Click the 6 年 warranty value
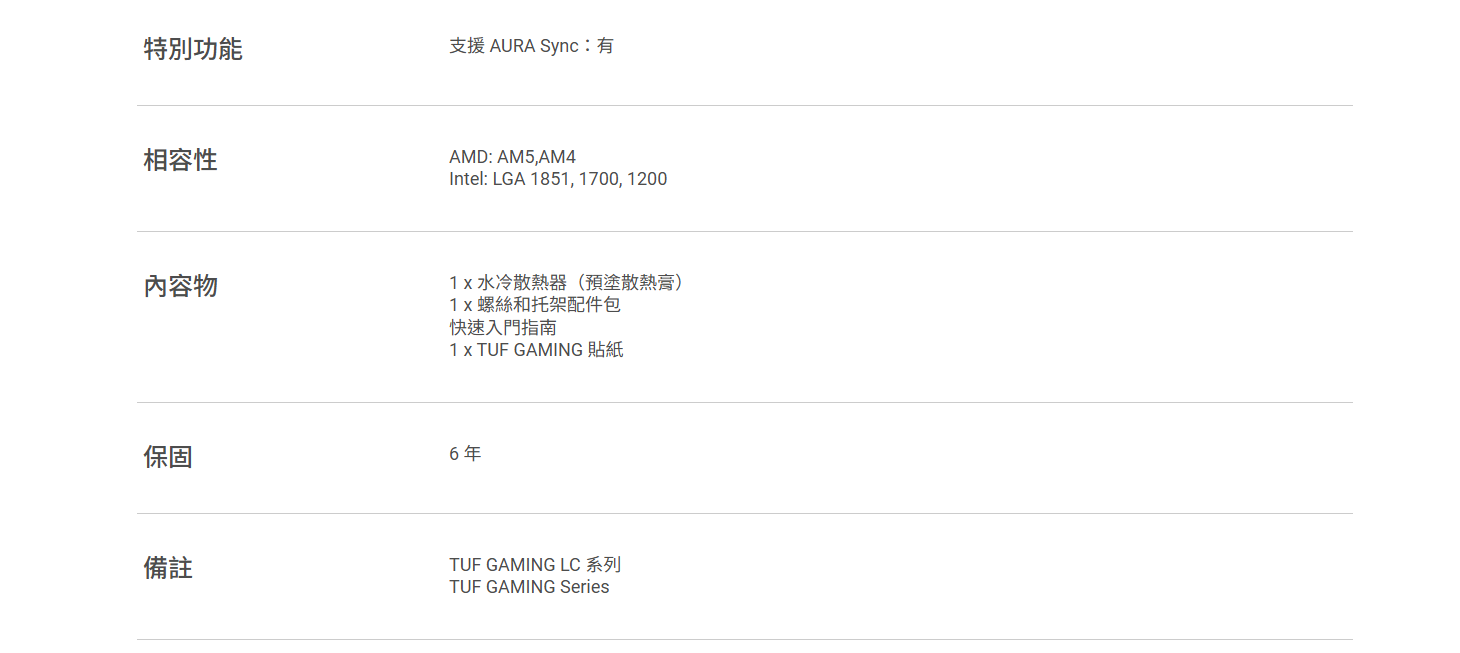Viewport: 1460px width, 653px height. [x=465, y=454]
